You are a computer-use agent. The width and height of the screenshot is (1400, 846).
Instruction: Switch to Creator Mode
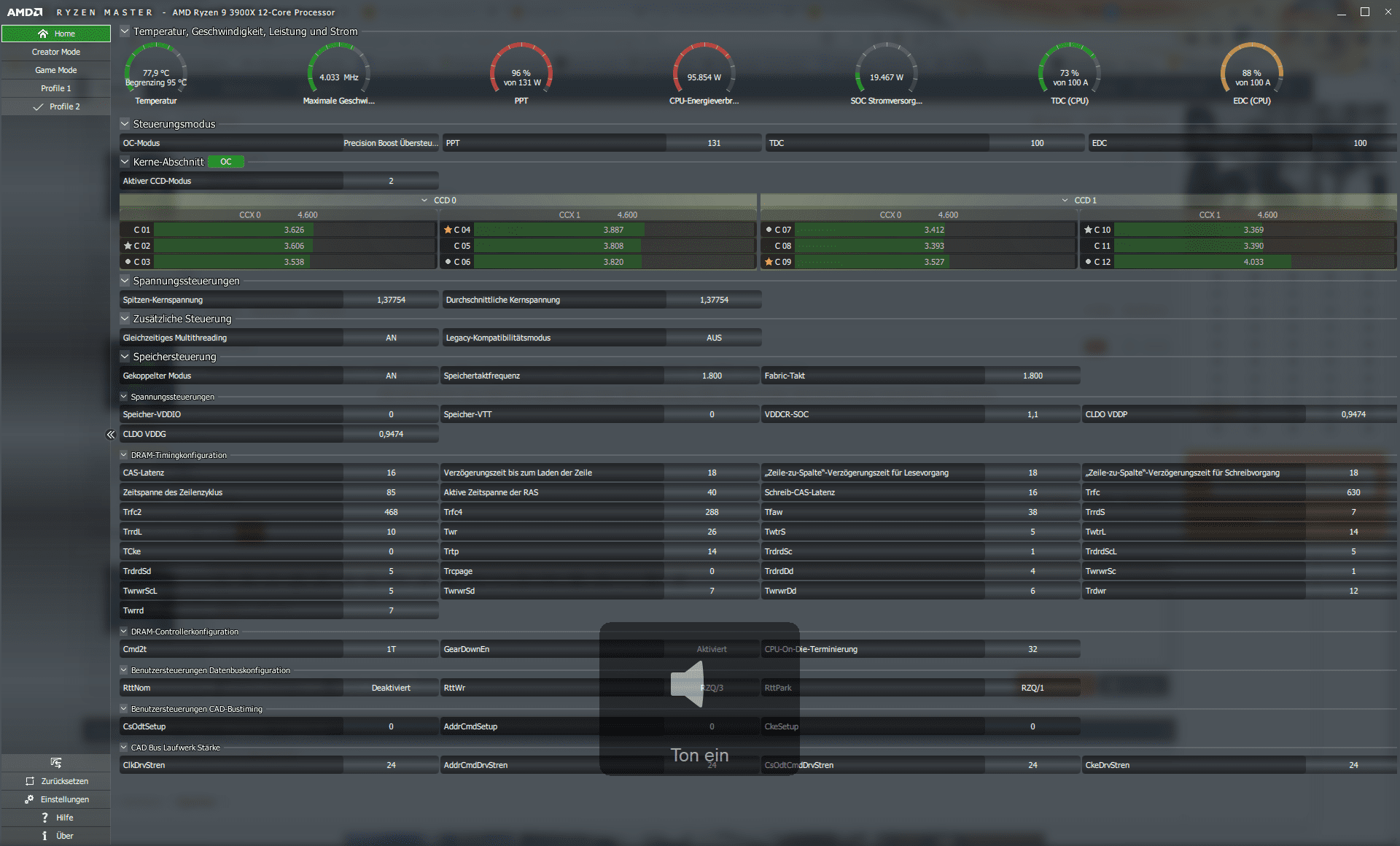(x=56, y=52)
